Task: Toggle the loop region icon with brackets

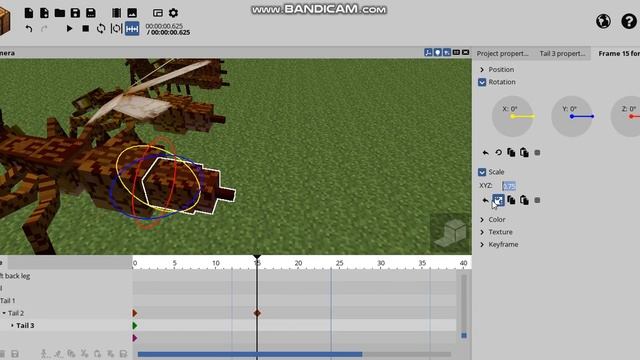Action: click(116, 29)
